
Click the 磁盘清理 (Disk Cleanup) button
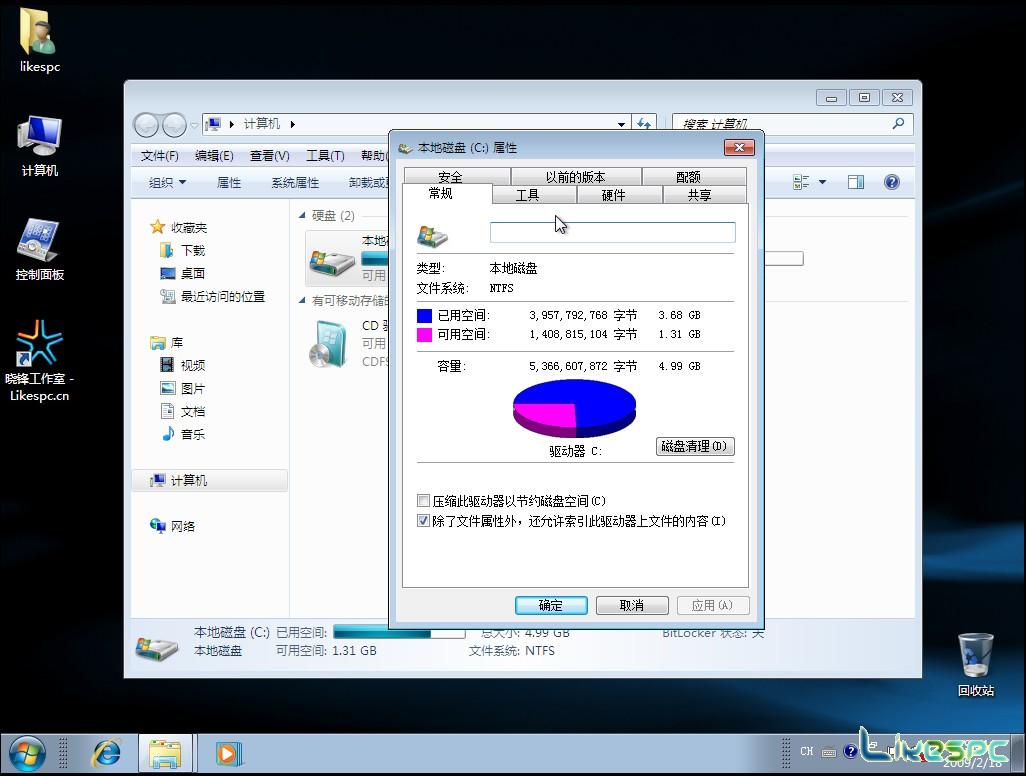pyautogui.click(x=694, y=446)
